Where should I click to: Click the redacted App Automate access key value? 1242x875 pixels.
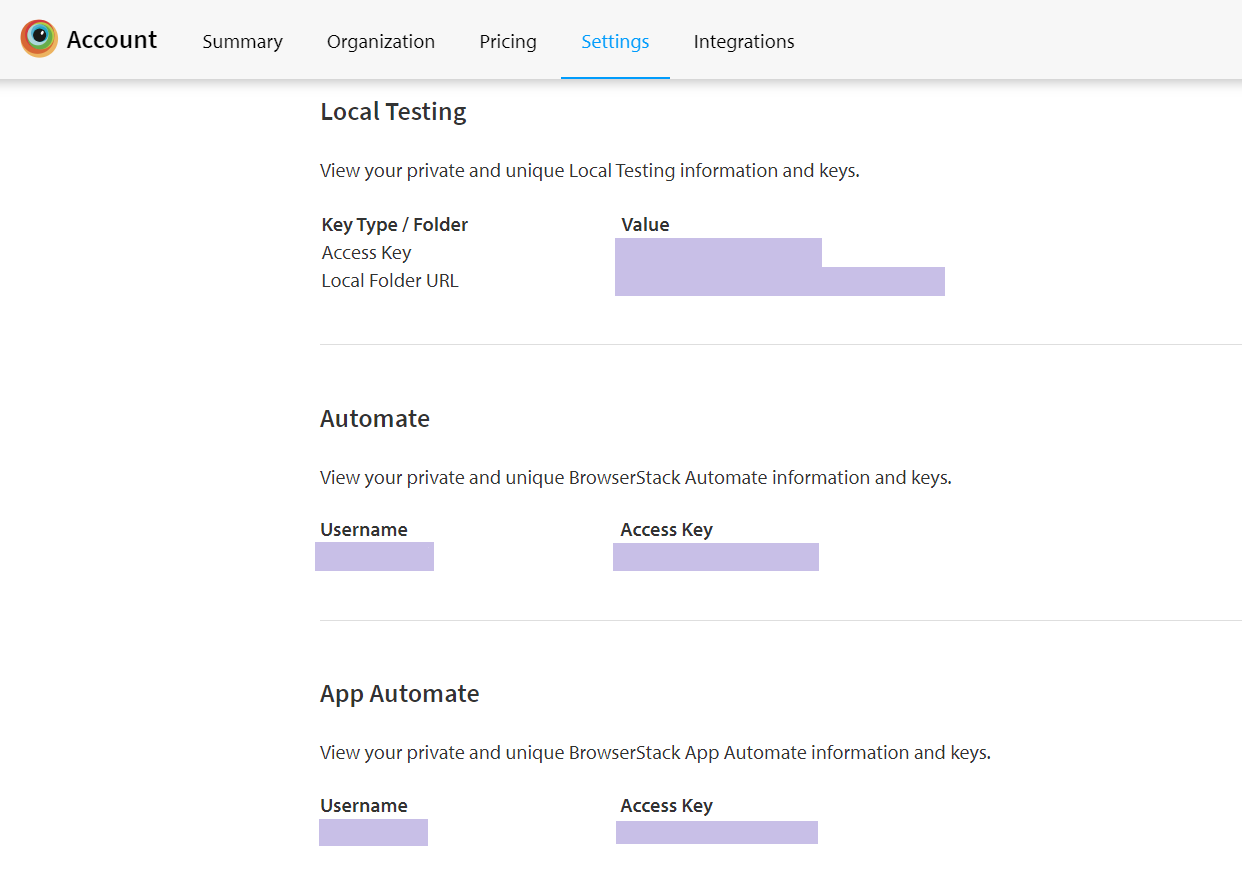[x=717, y=832]
